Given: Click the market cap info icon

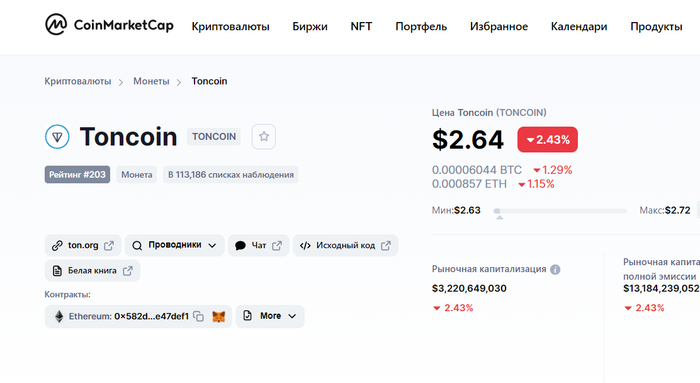Looking at the screenshot, I should coord(555,270).
